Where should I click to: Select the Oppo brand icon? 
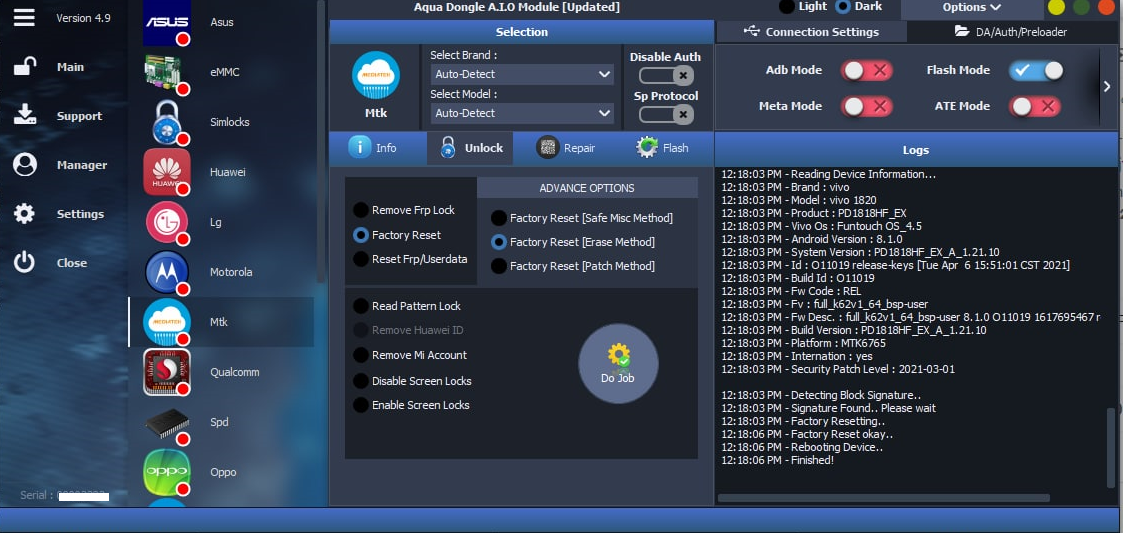(x=167, y=472)
